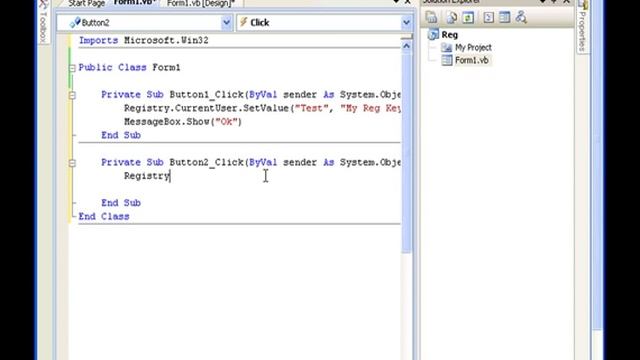This screenshot has height=360, width=640.
Task: Open the Button2 class name dropdown arrow
Action: [227, 23]
